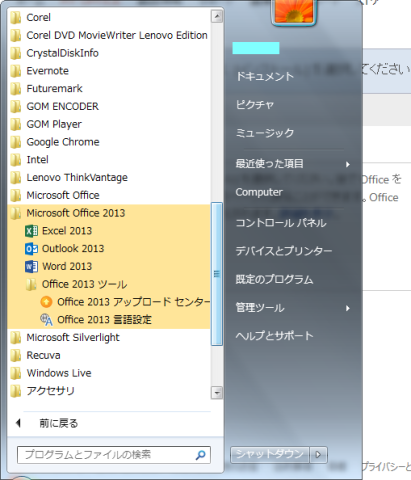Open ドキュメント from the right pane
Viewport: 411px width, 480px height.
[265, 76]
